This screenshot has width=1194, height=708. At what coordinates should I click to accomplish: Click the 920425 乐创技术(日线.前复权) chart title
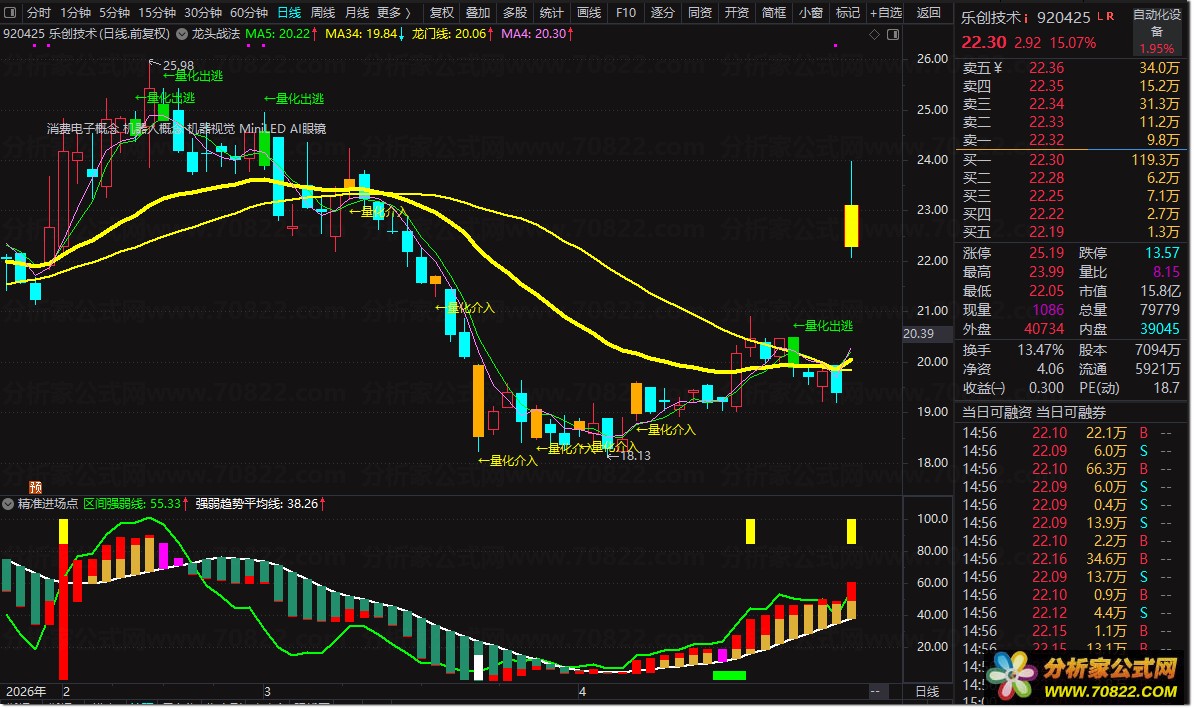pyautogui.click(x=86, y=33)
